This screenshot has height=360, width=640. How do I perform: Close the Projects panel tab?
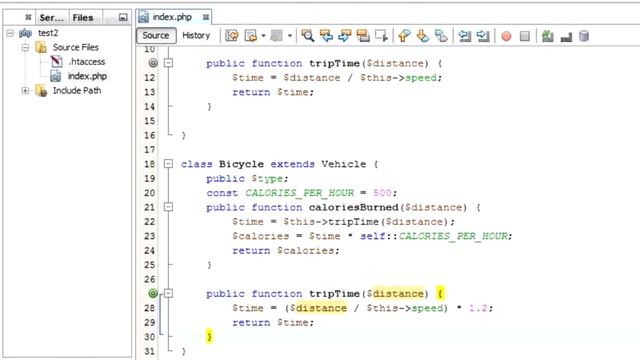click(x=28, y=17)
